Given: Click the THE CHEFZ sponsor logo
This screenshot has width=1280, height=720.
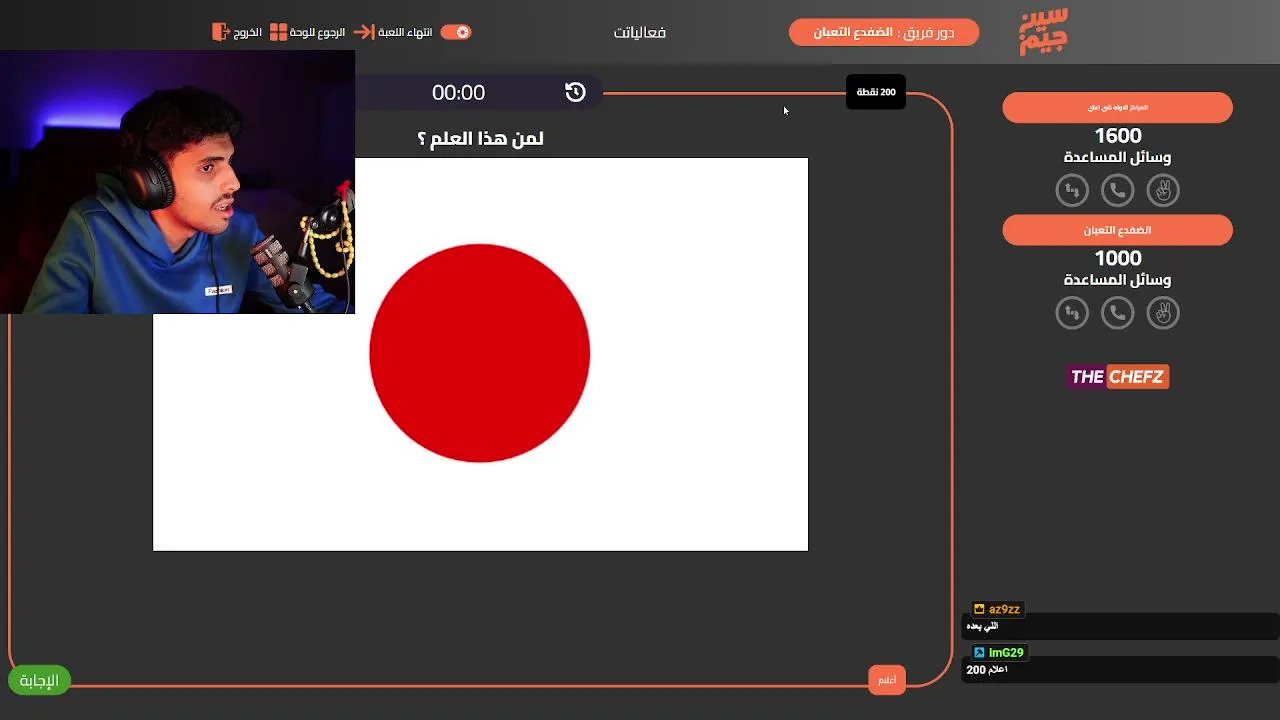Looking at the screenshot, I should (x=1118, y=377).
